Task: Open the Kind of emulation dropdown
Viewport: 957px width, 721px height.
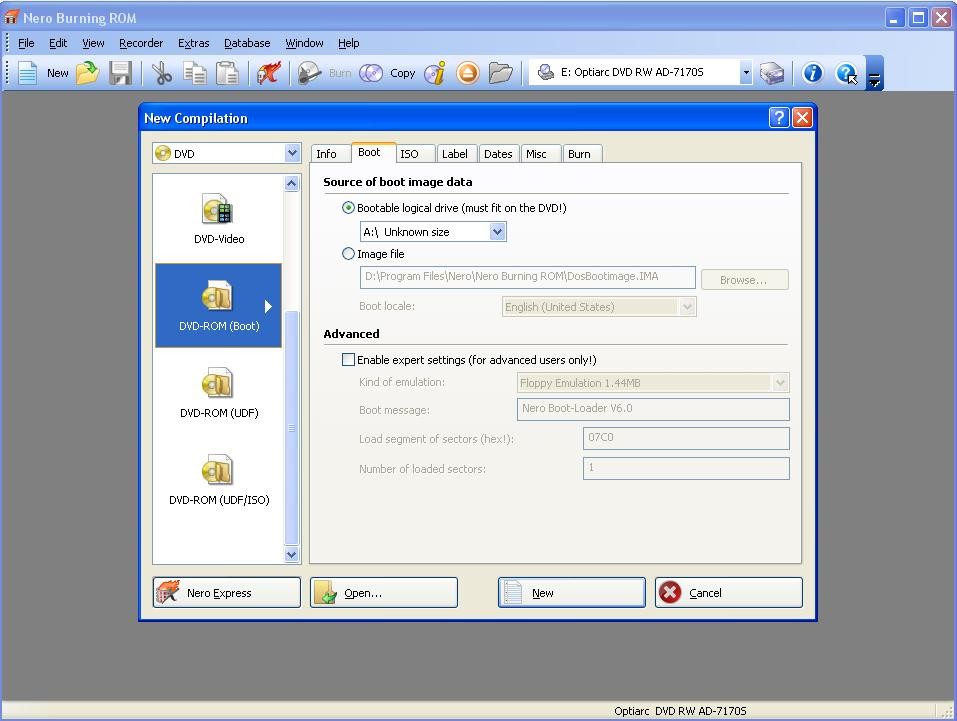Action: tap(780, 383)
